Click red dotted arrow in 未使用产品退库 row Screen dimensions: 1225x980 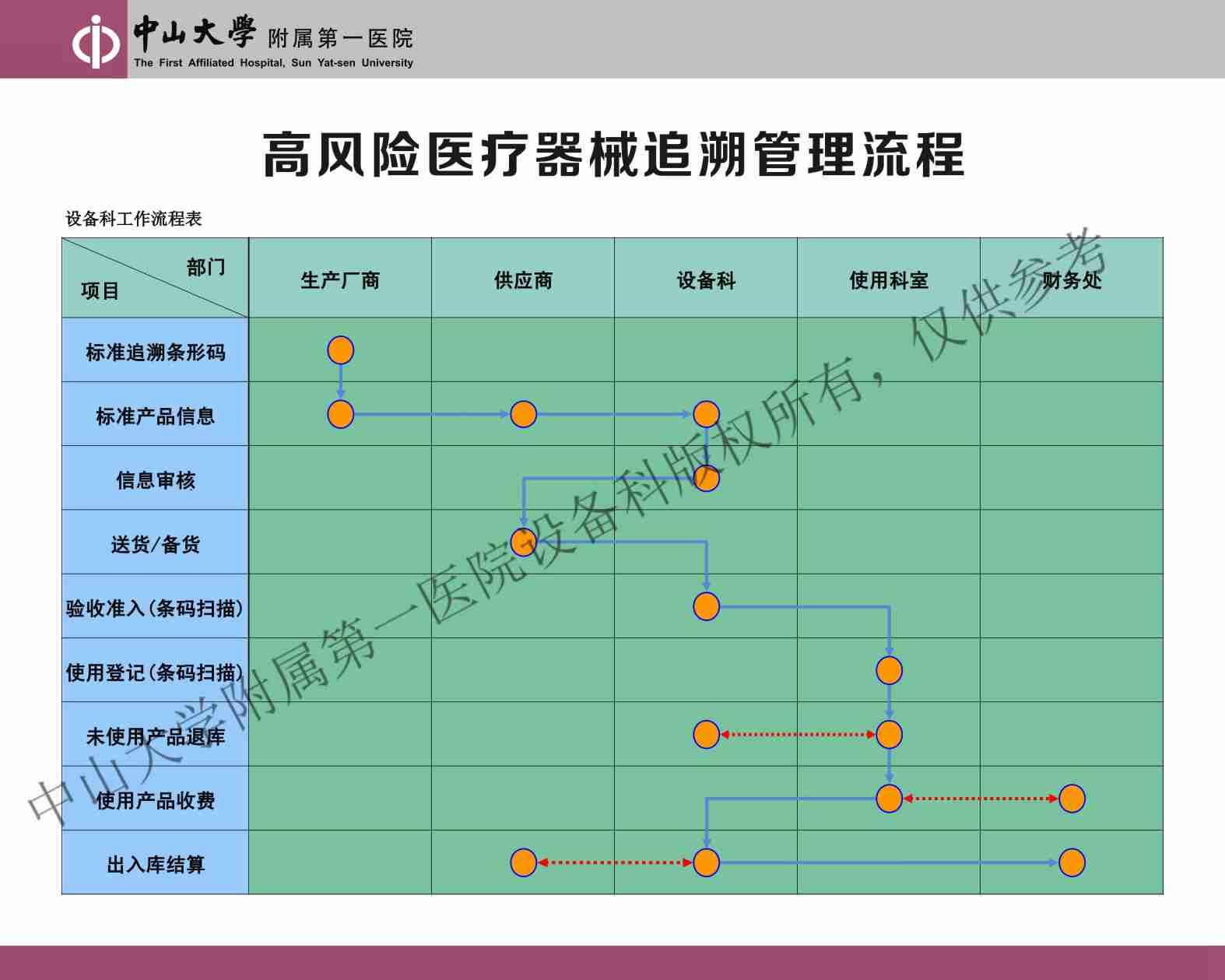point(798,734)
